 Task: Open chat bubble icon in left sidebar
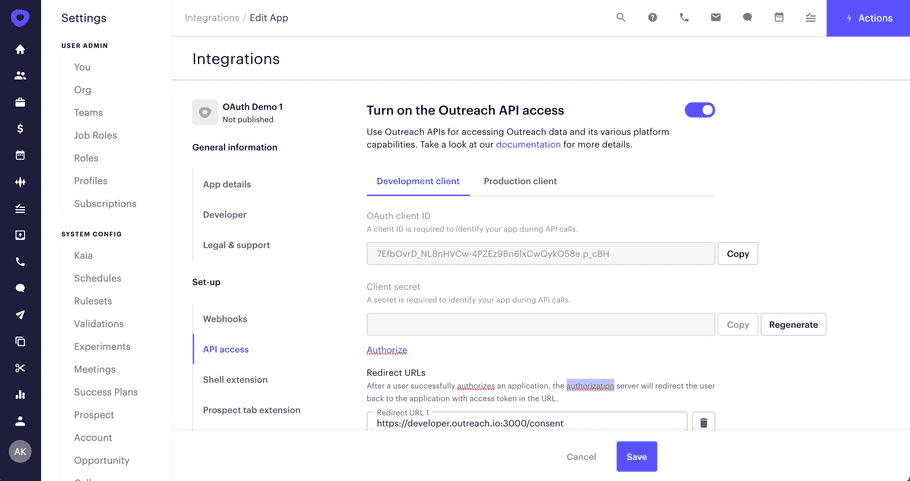(x=20, y=288)
